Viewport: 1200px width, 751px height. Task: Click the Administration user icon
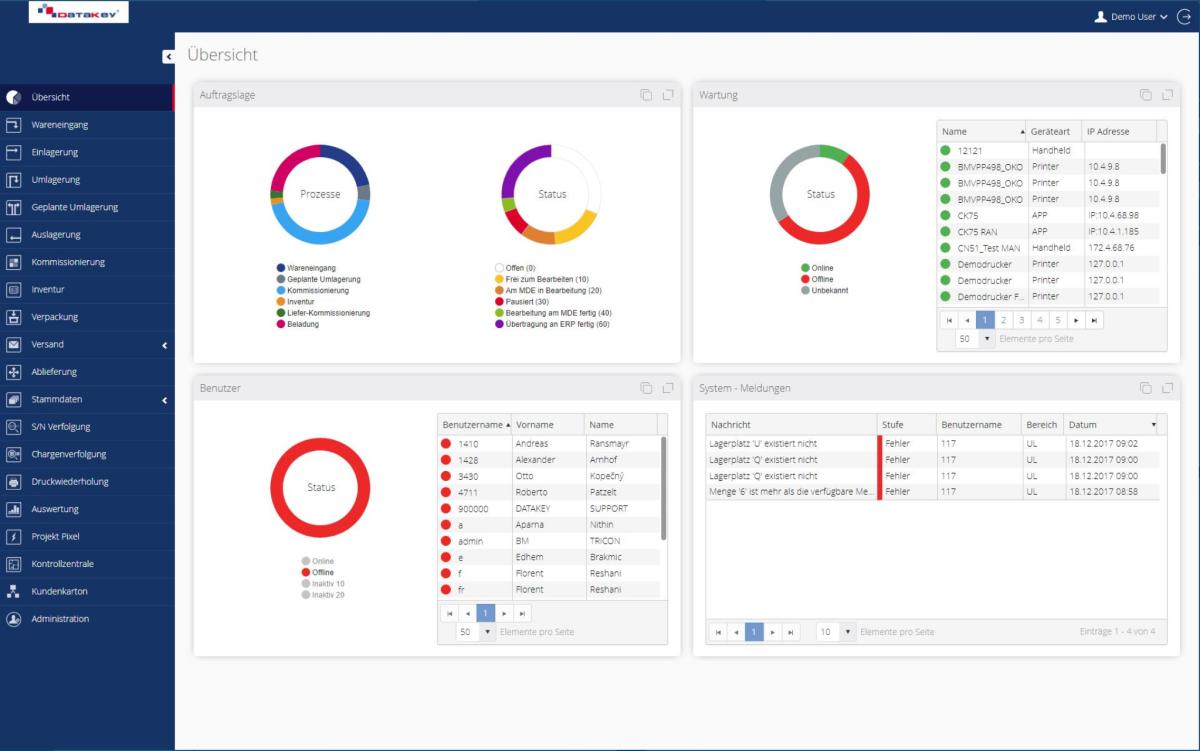(x=14, y=619)
